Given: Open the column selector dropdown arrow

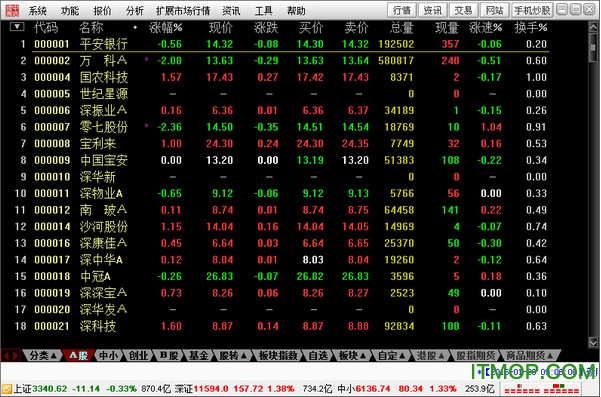Looking at the screenshot, I should click(17, 27).
